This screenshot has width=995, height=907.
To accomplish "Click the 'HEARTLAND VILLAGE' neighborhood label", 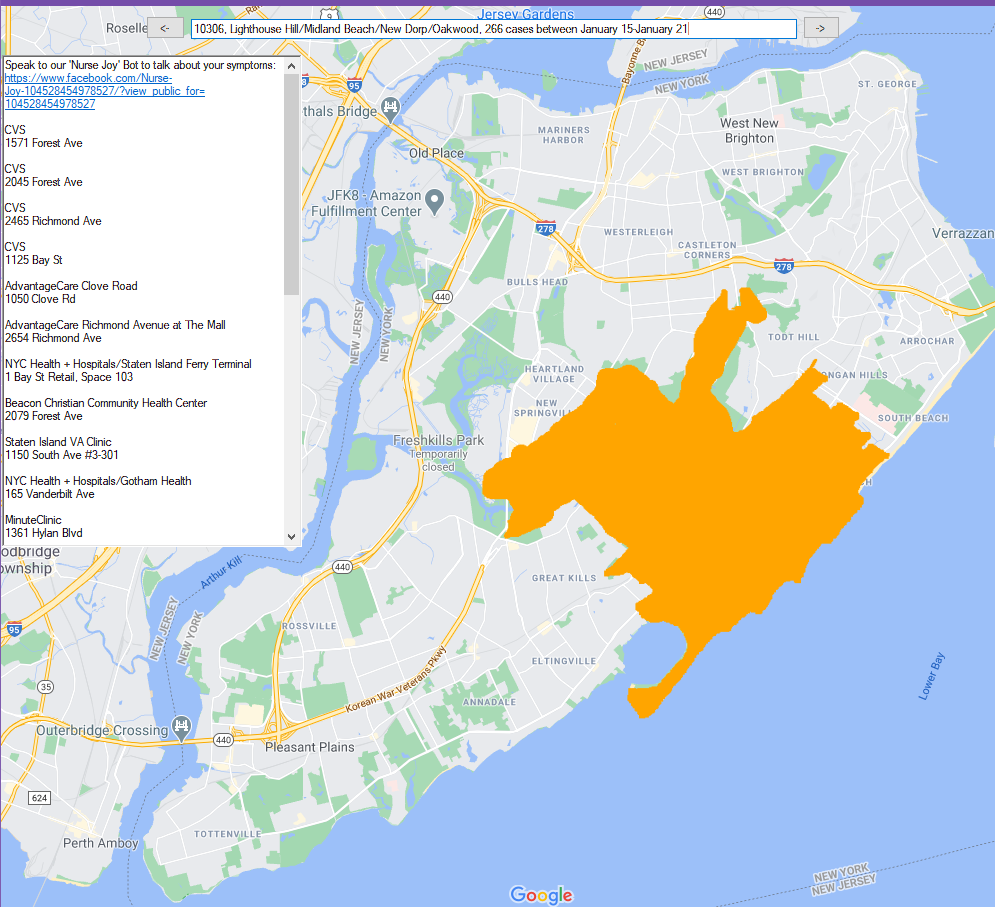I will (x=554, y=374).
